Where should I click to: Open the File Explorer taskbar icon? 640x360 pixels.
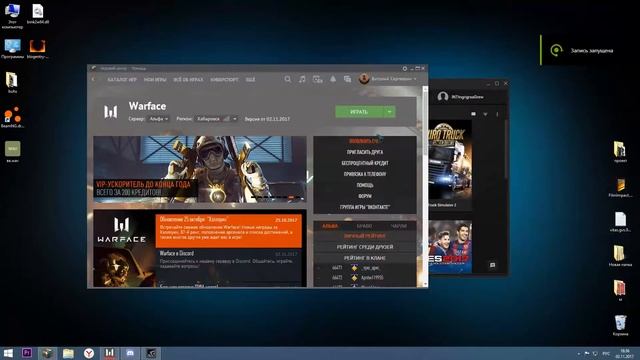pyautogui.click(x=68, y=353)
